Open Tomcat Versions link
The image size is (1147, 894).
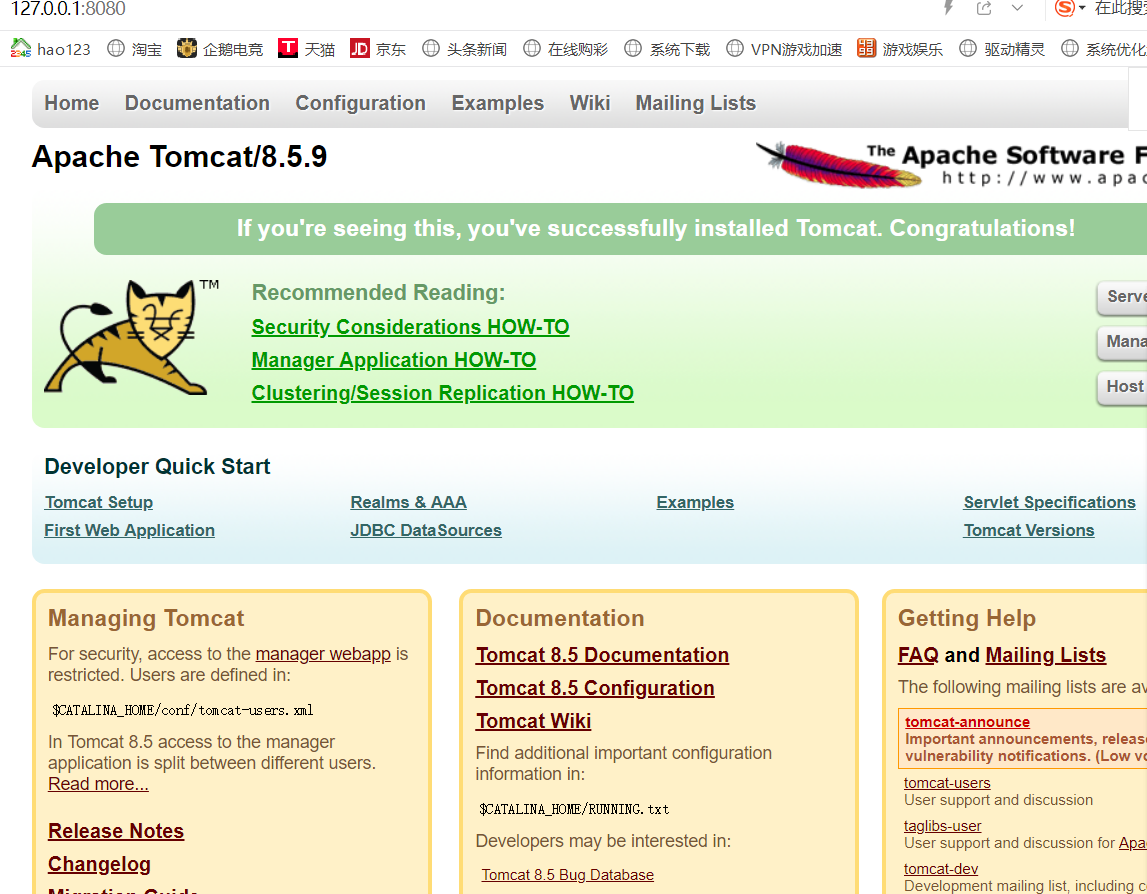click(x=1029, y=530)
